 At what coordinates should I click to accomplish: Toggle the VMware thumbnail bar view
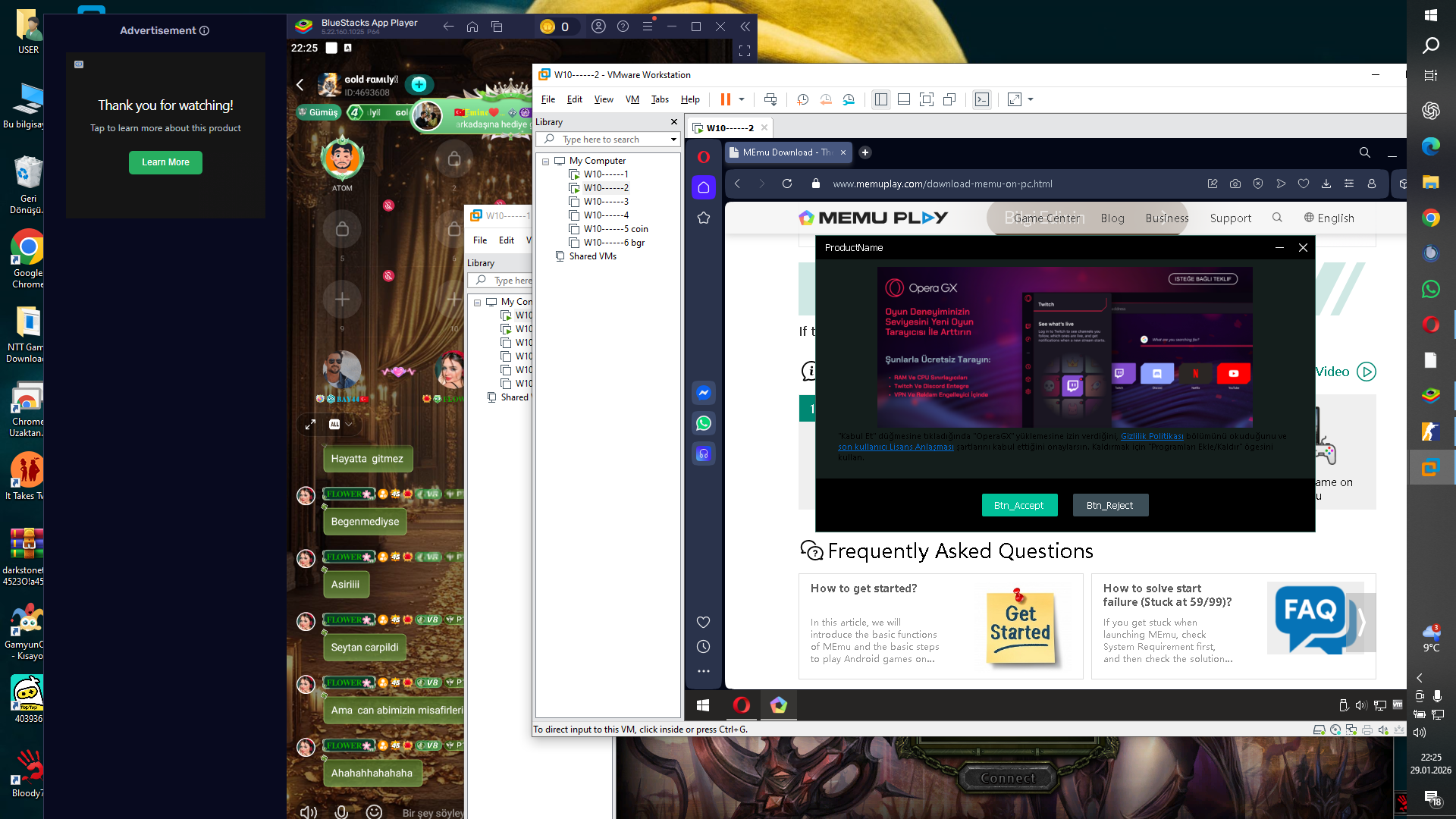tap(904, 99)
